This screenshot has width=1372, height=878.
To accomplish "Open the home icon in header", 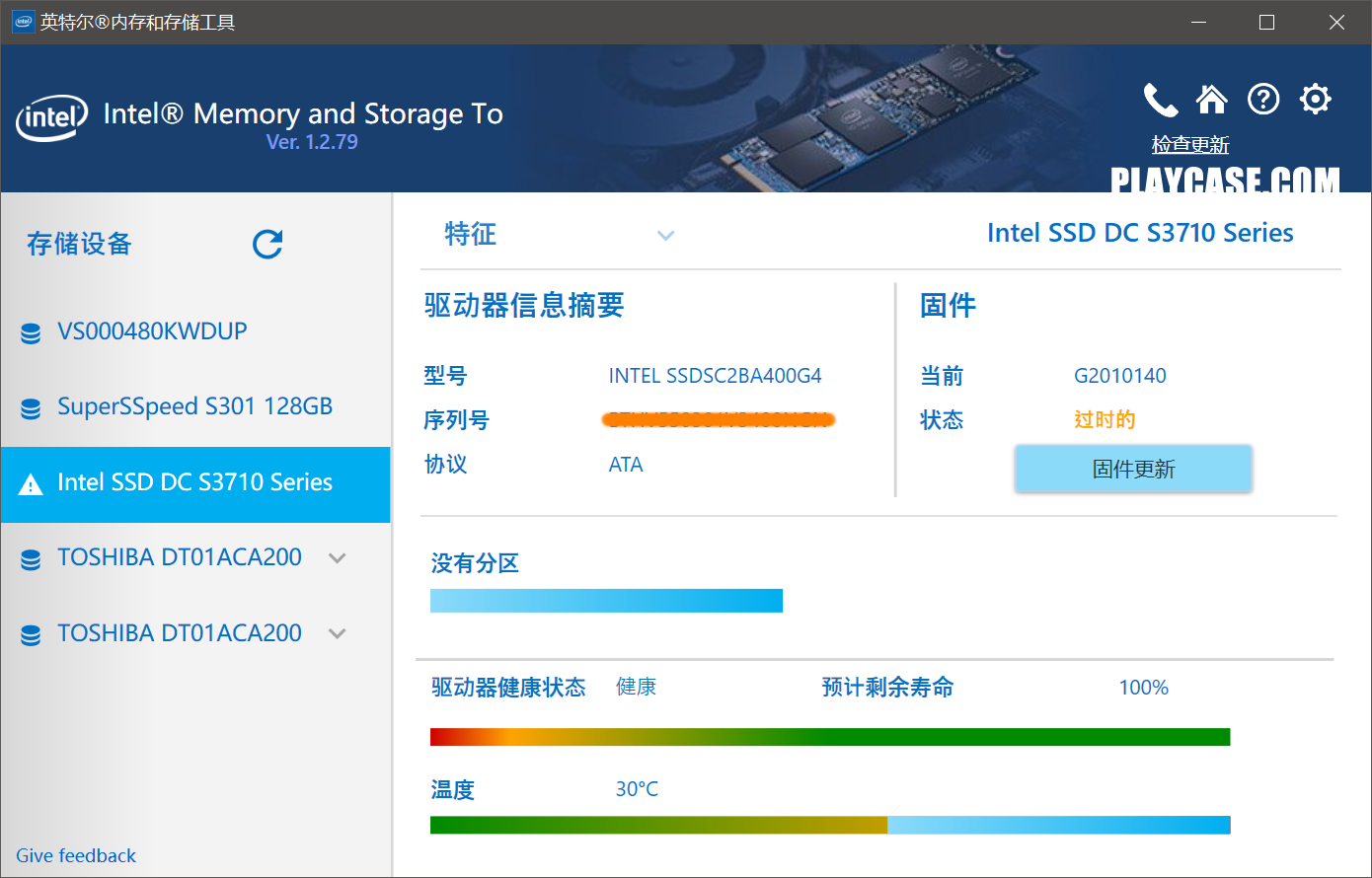I will pyautogui.click(x=1212, y=100).
